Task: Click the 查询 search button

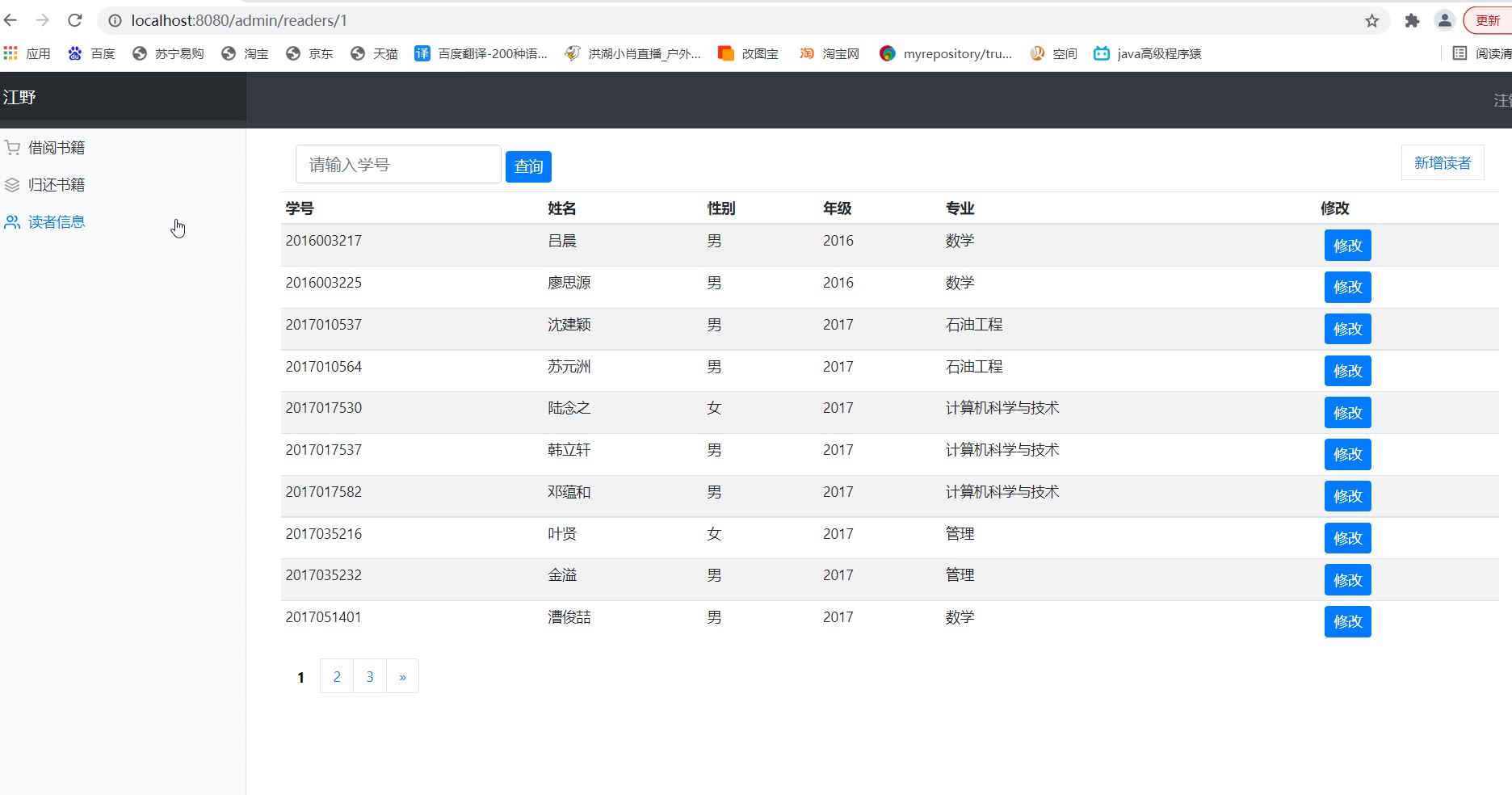Action: (528, 166)
